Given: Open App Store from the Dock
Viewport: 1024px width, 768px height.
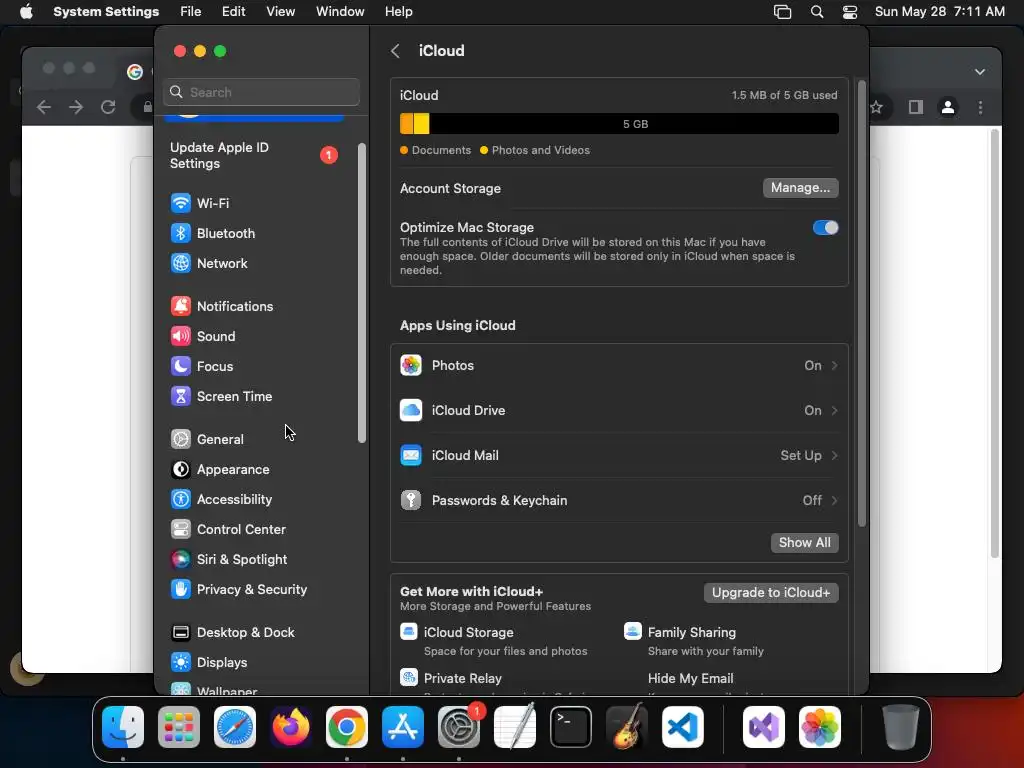Looking at the screenshot, I should pyautogui.click(x=403, y=727).
